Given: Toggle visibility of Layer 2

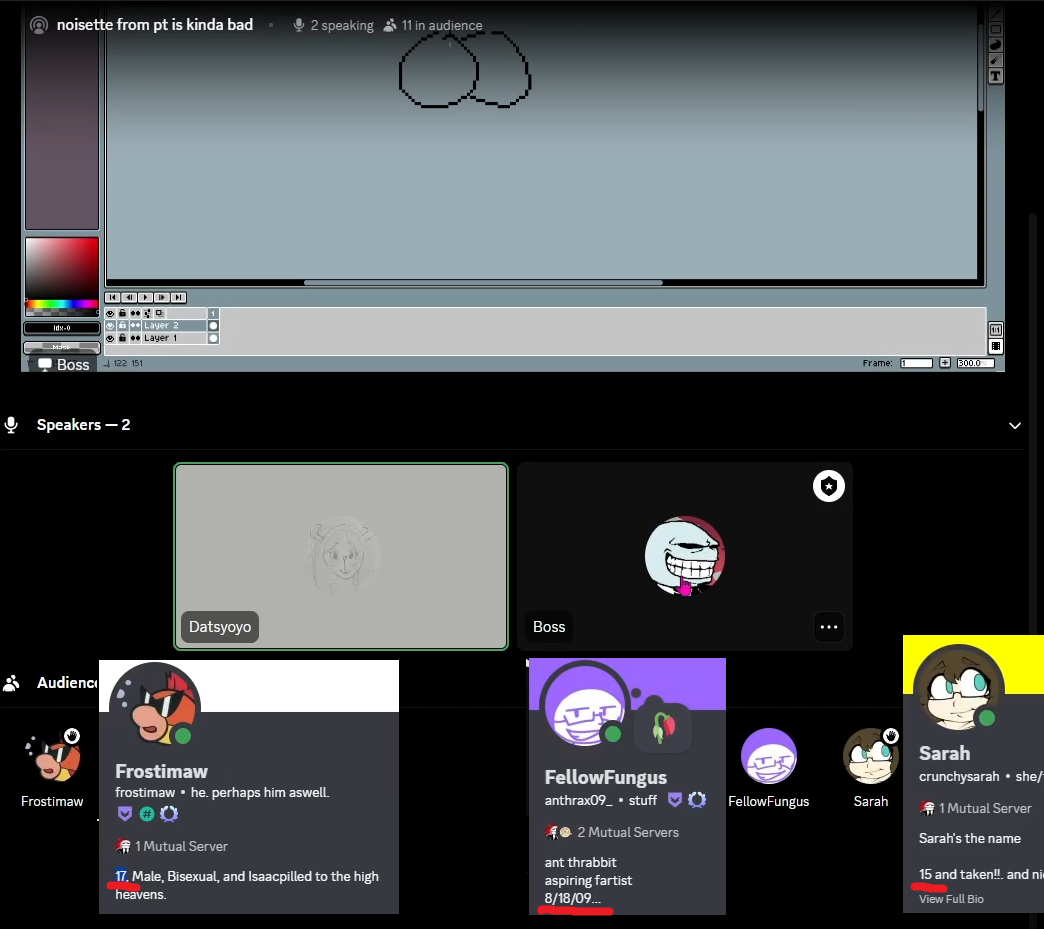Looking at the screenshot, I should click(x=111, y=326).
